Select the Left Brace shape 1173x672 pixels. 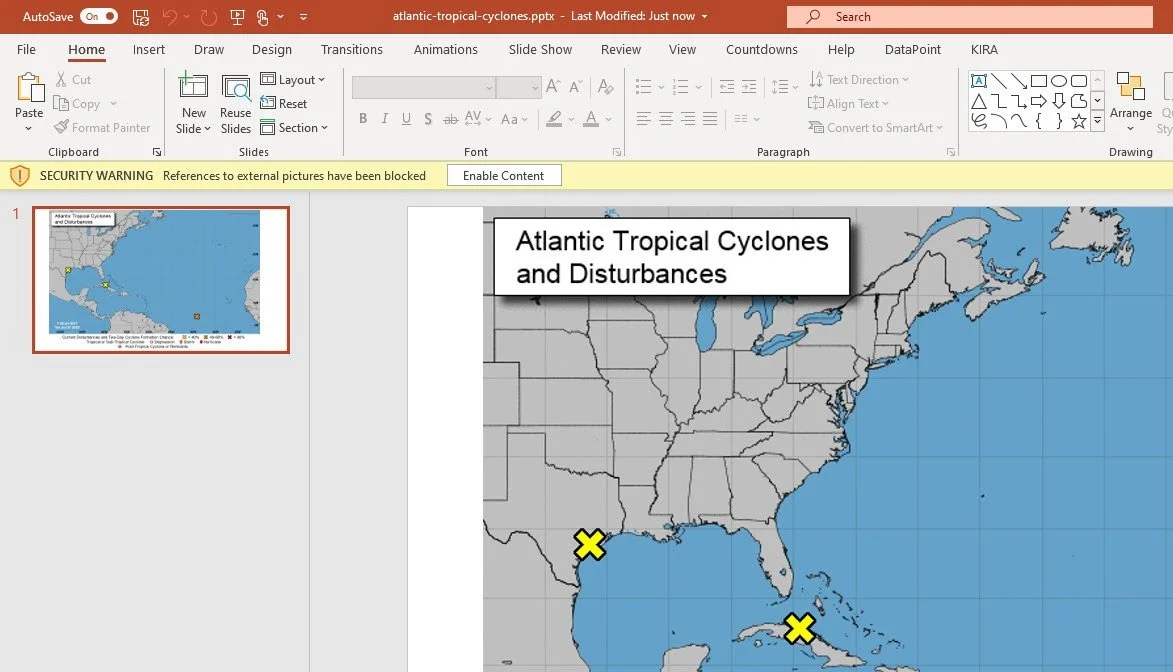click(1039, 120)
